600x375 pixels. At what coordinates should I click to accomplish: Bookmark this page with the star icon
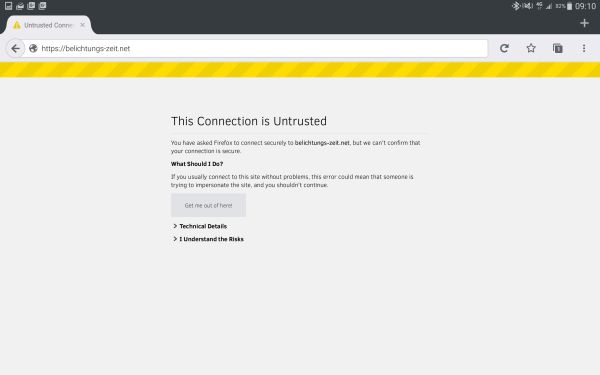[x=531, y=48]
